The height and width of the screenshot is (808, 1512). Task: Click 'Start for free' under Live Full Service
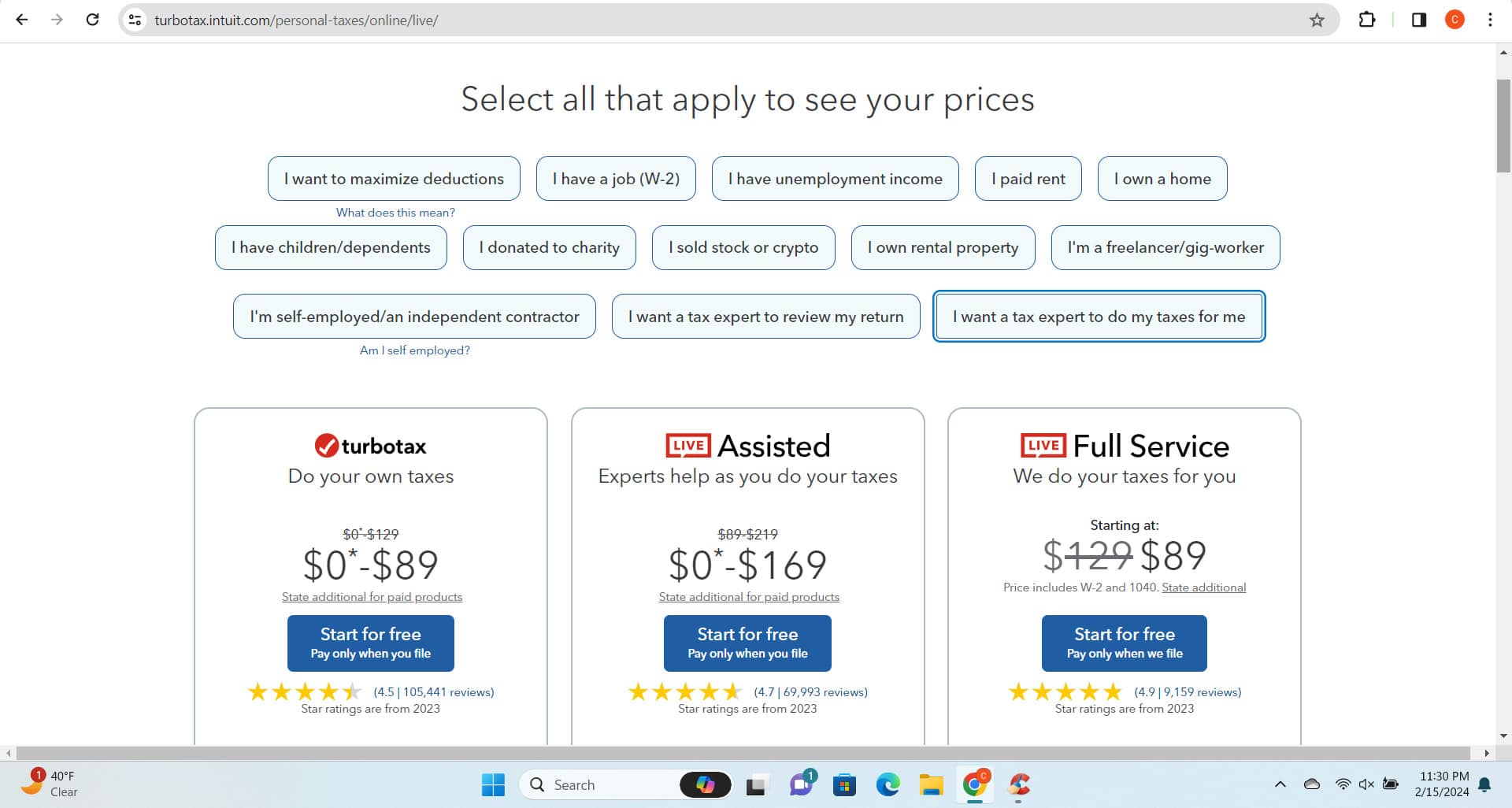coord(1125,643)
